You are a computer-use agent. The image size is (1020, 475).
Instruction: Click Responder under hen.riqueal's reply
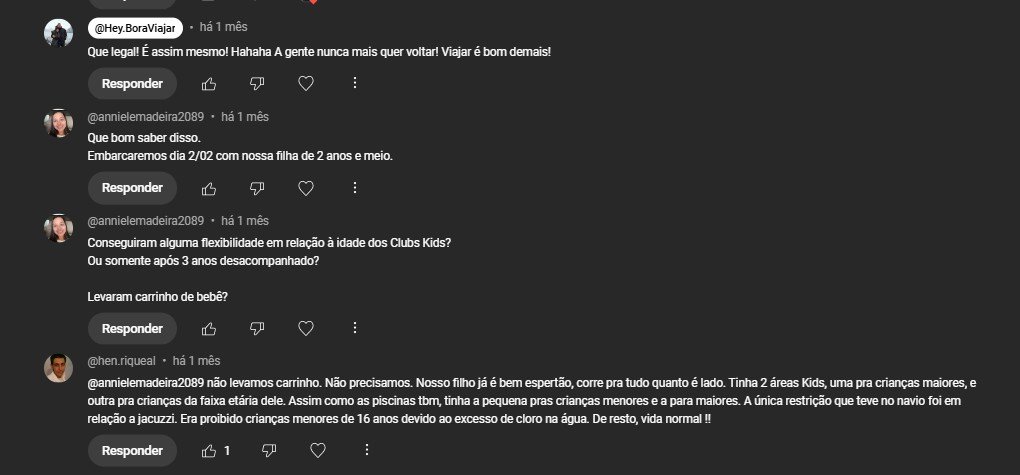132,451
